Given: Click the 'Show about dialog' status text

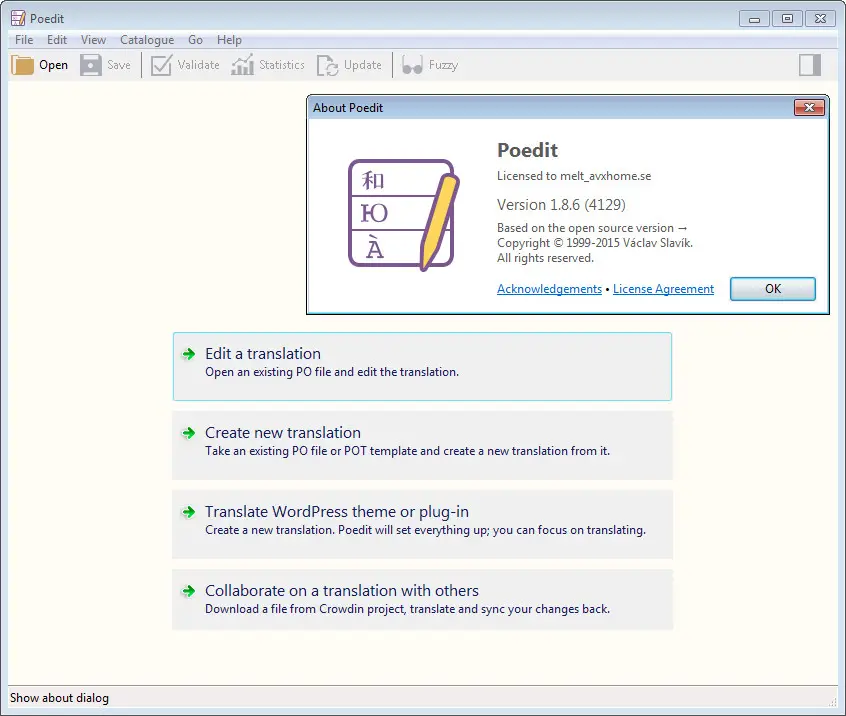Looking at the screenshot, I should [x=59, y=698].
